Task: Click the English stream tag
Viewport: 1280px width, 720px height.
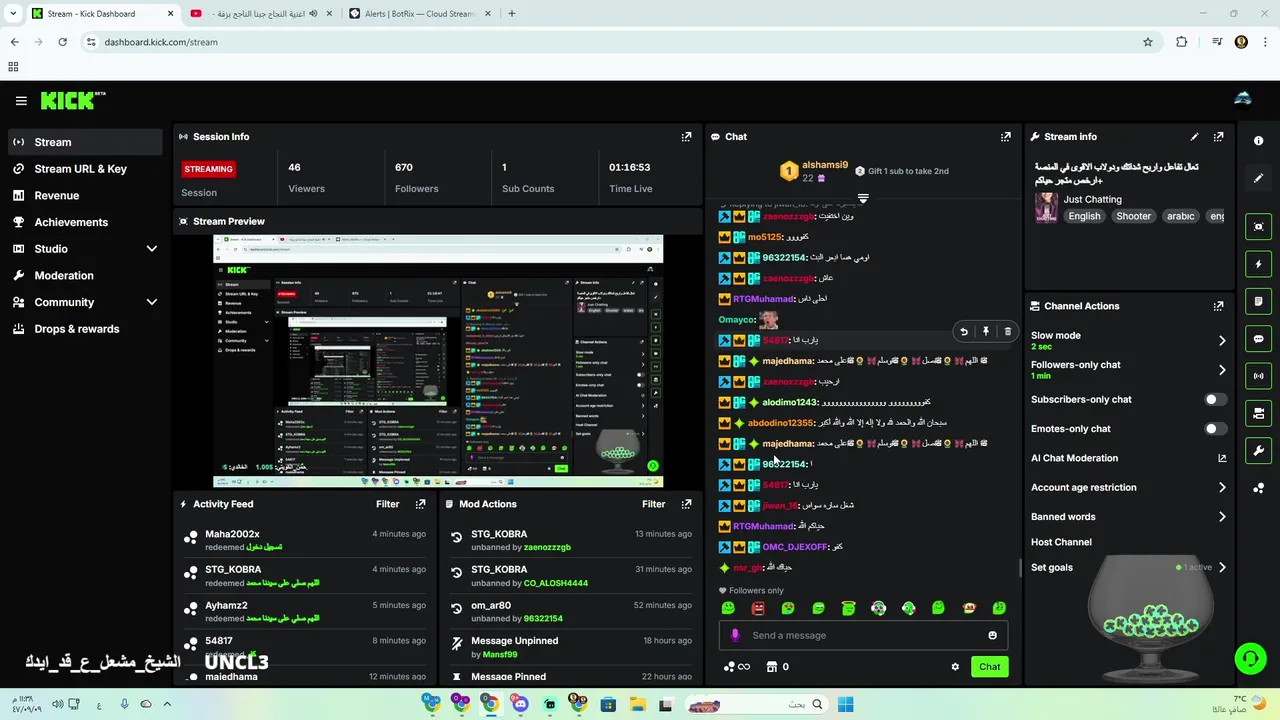Action: pos(1084,216)
